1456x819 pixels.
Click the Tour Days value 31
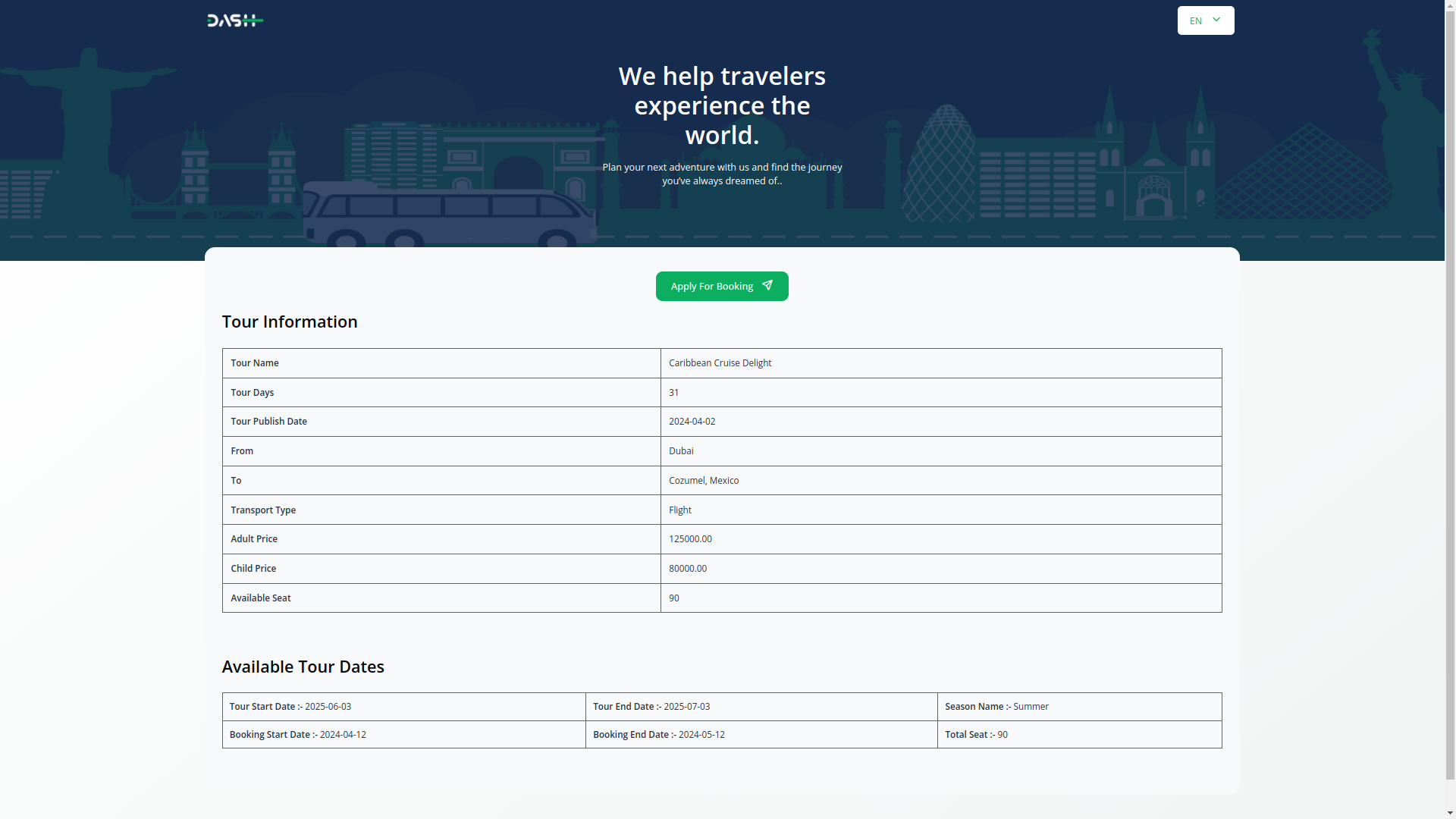coord(673,393)
